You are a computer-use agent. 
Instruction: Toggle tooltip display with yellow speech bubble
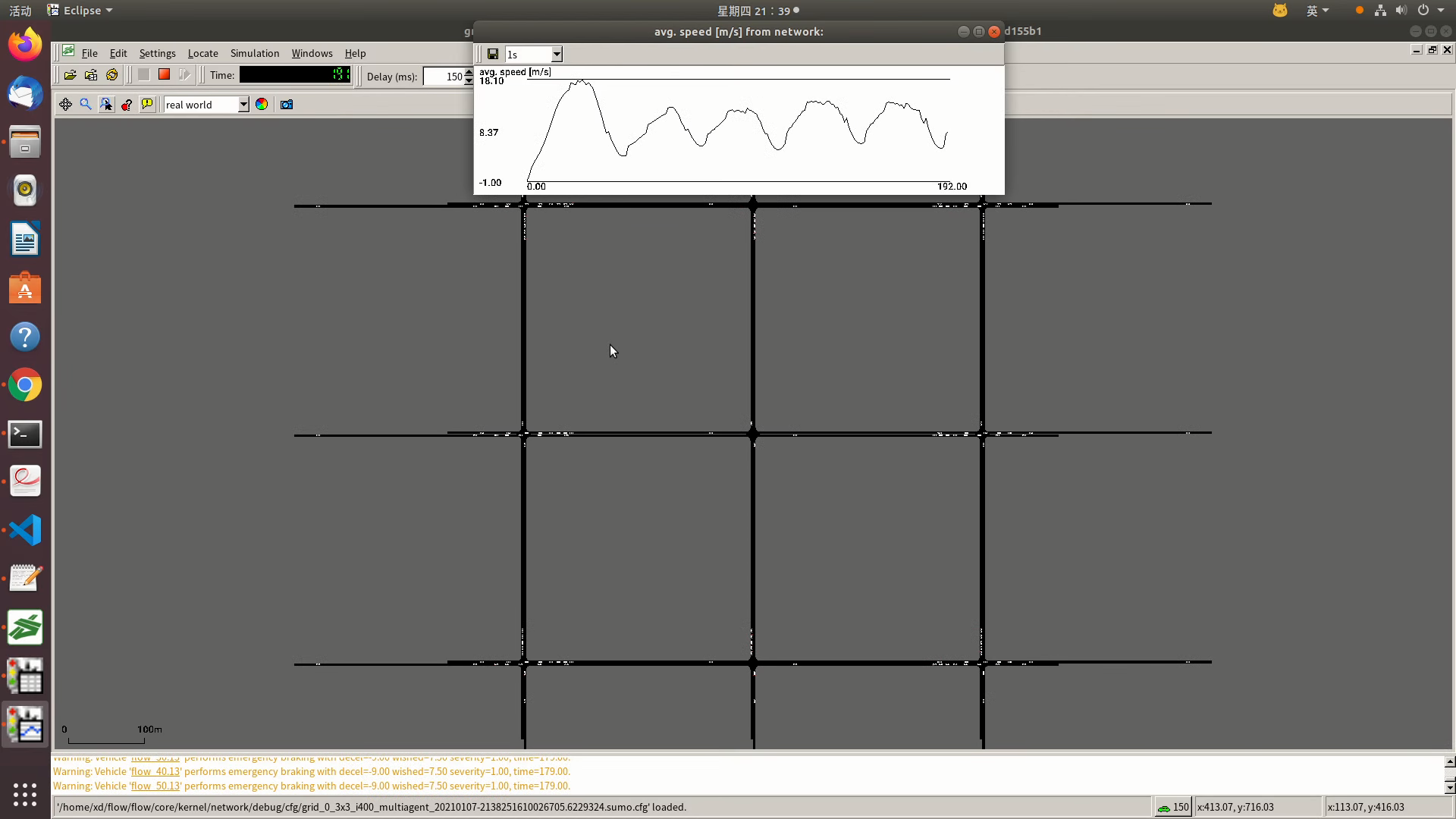point(147,105)
